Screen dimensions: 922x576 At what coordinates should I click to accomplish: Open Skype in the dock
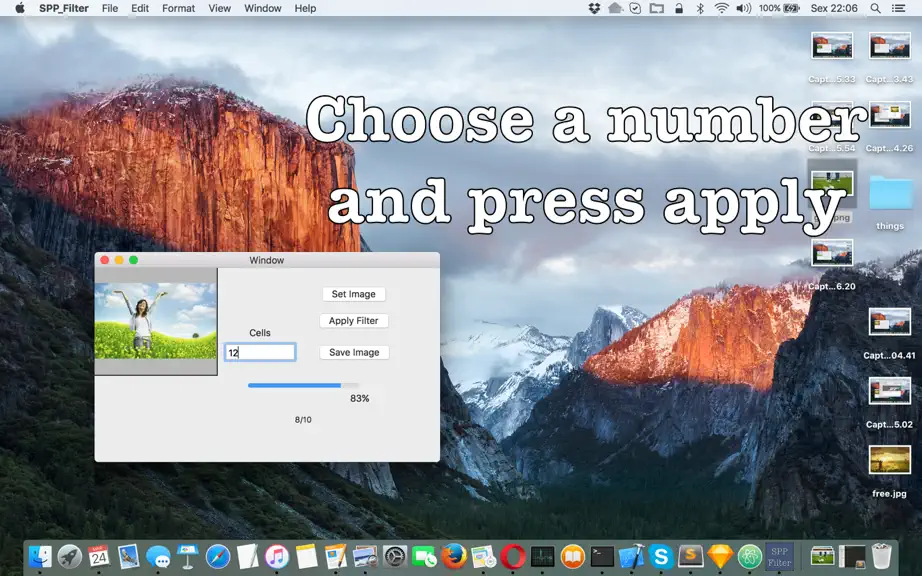coord(661,556)
